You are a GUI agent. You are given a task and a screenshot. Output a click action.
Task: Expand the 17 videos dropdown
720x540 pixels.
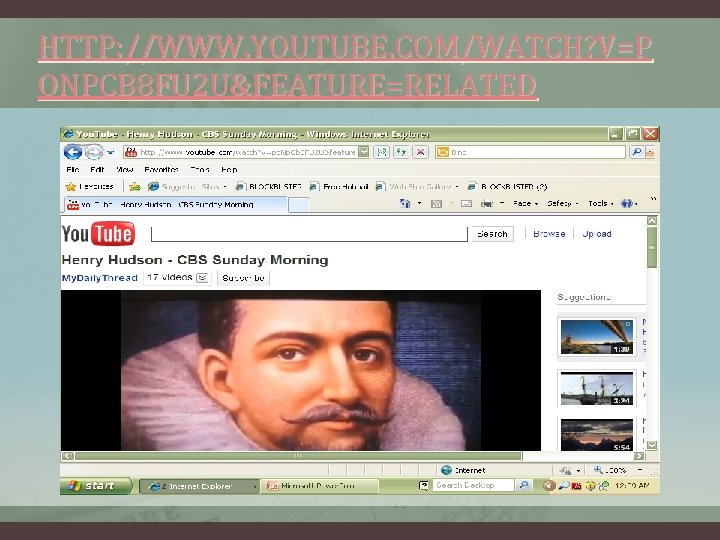coord(177,278)
